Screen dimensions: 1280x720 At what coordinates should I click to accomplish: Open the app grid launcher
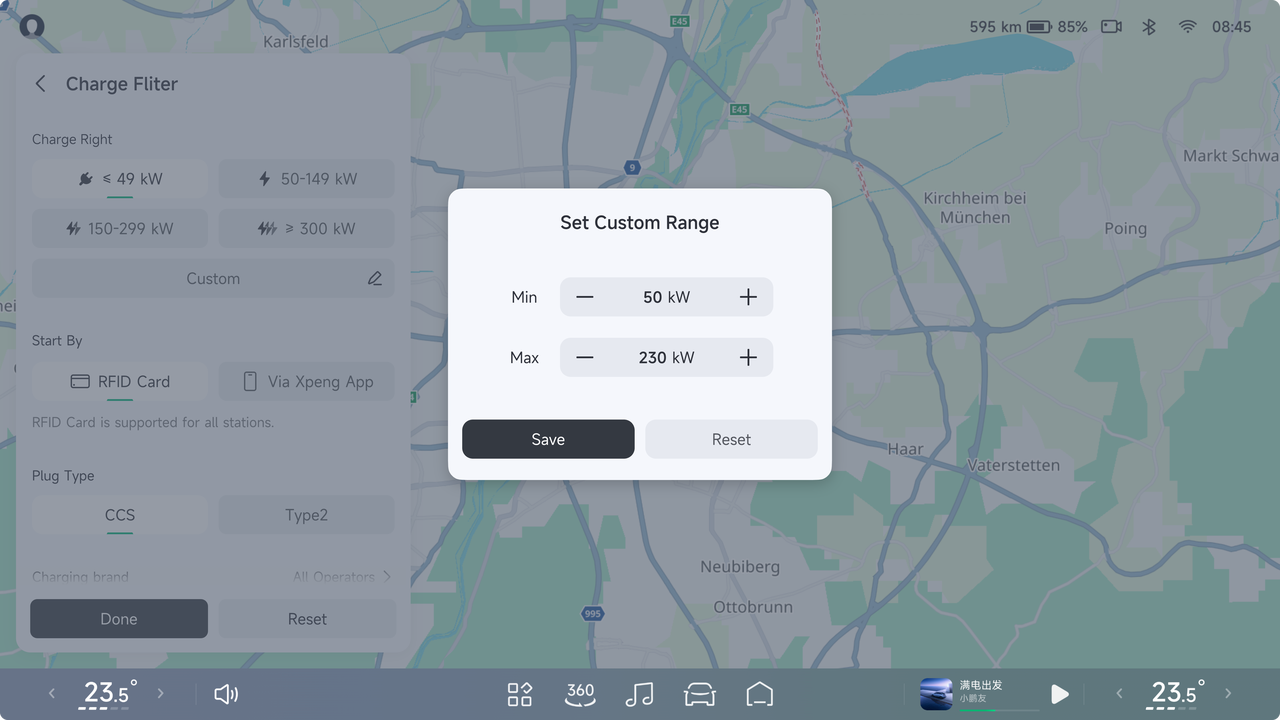[519, 693]
